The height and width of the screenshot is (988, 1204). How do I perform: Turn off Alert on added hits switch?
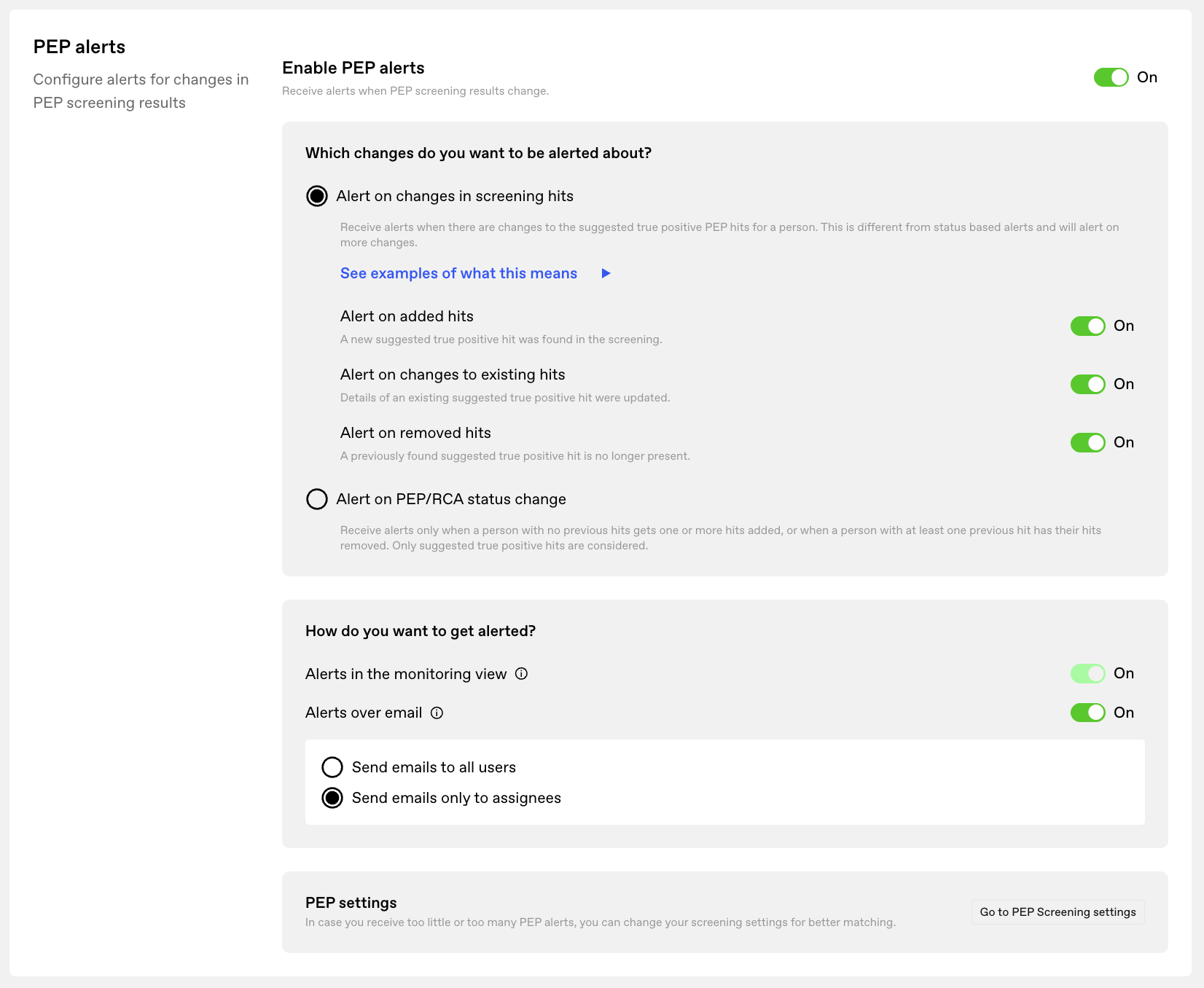point(1087,326)
